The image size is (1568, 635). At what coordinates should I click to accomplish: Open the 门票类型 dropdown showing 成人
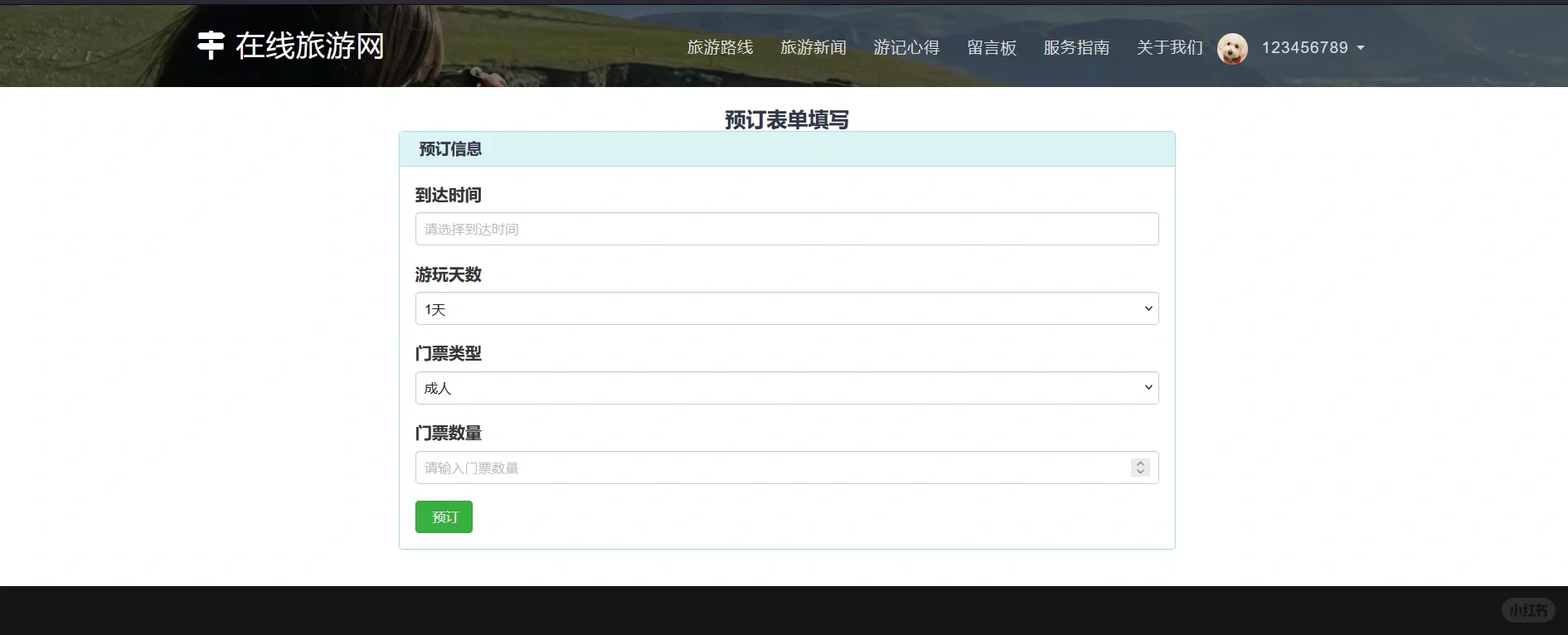click(x=787, y=388)
